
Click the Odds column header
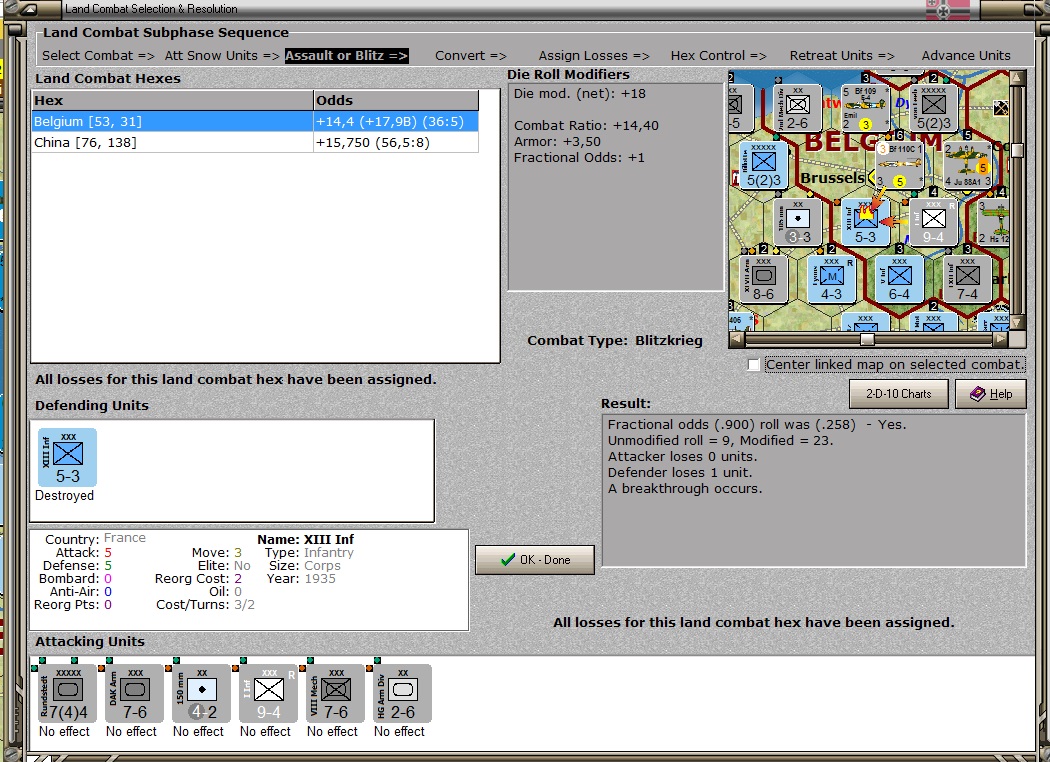396,100
